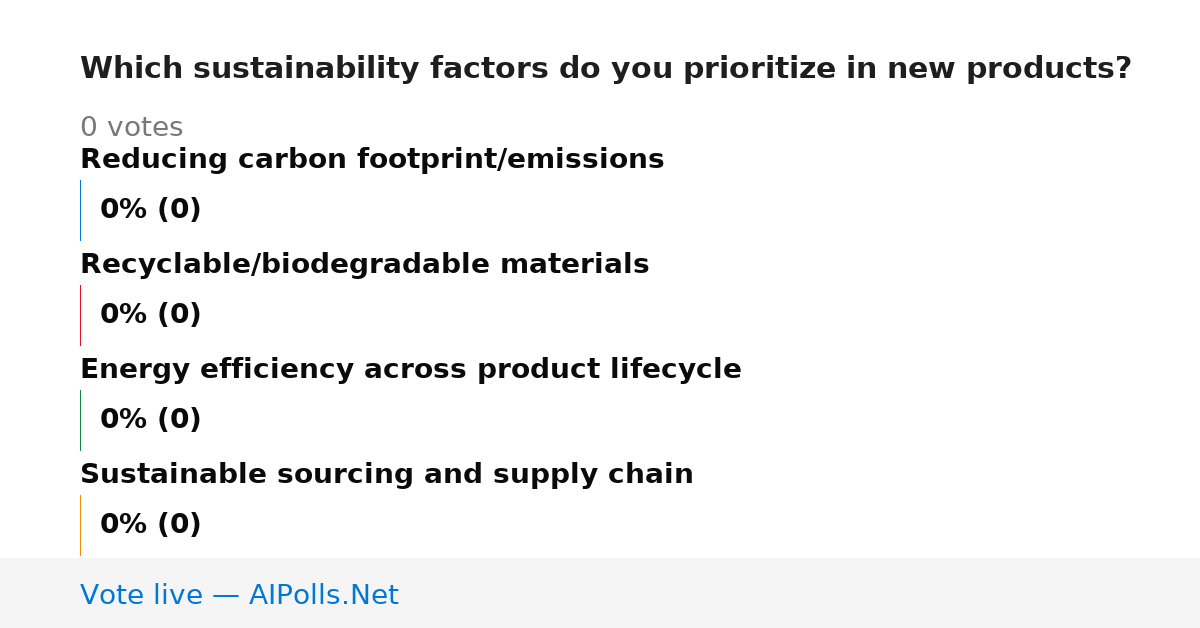Click the 0% (0) result for sustainable sourcing

point(150,525)
